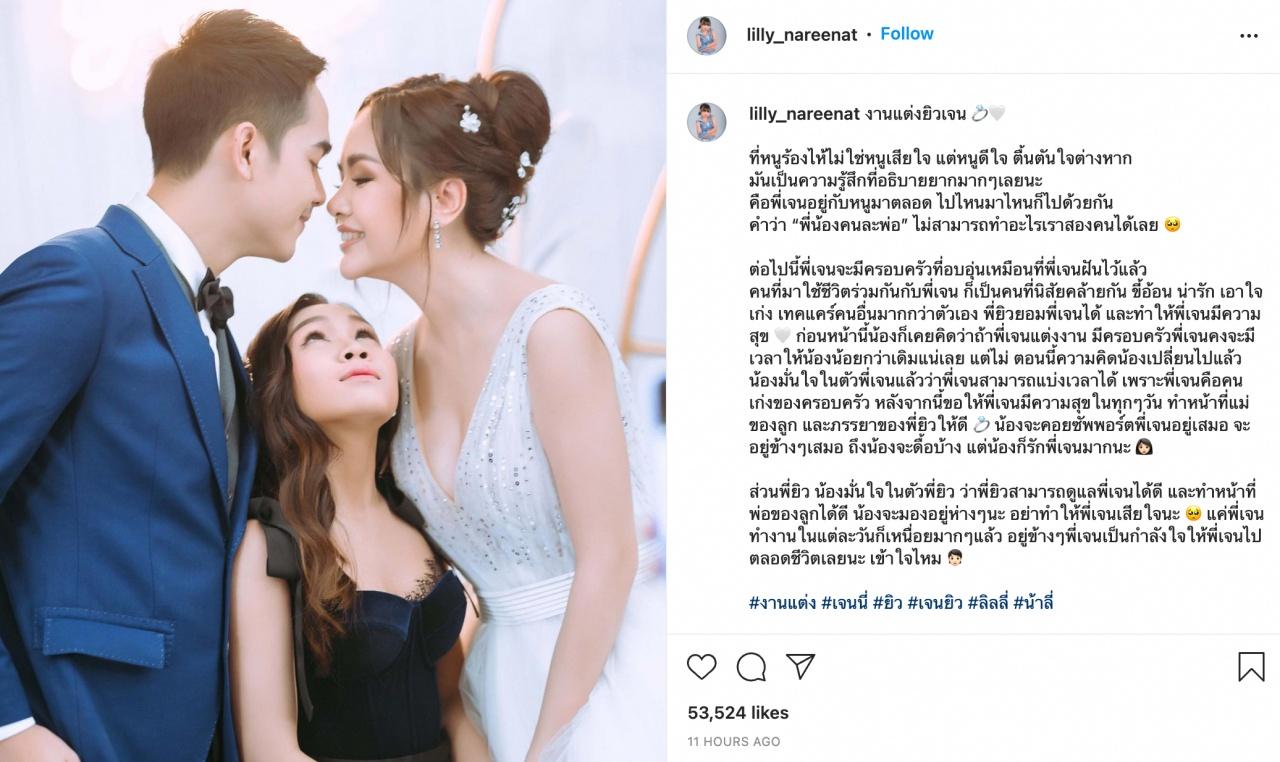The image size is (1280, 762).
Task: Open the #ลิลลี่ hashtag
Action: tap(988, 602)
